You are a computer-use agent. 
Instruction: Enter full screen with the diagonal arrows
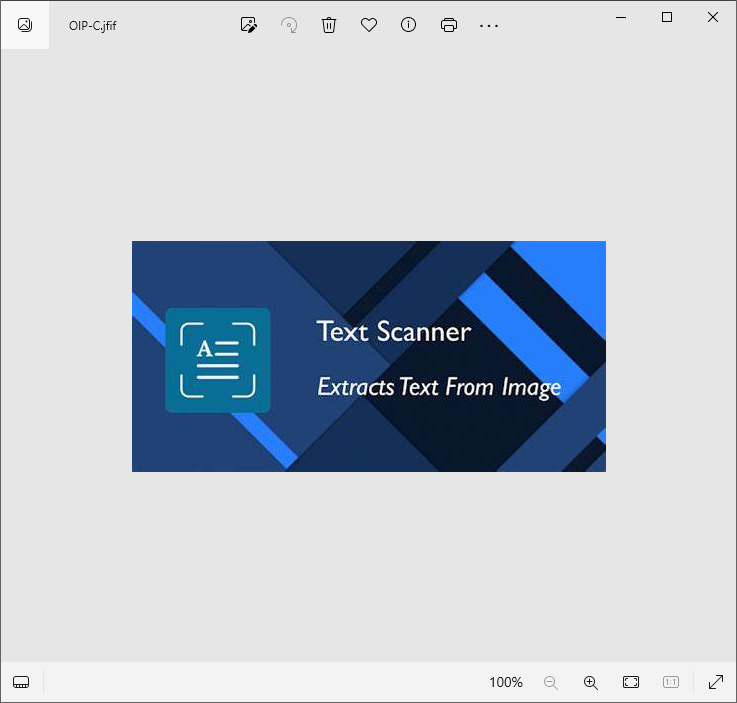pyautogui.click(x=716, y=682)
